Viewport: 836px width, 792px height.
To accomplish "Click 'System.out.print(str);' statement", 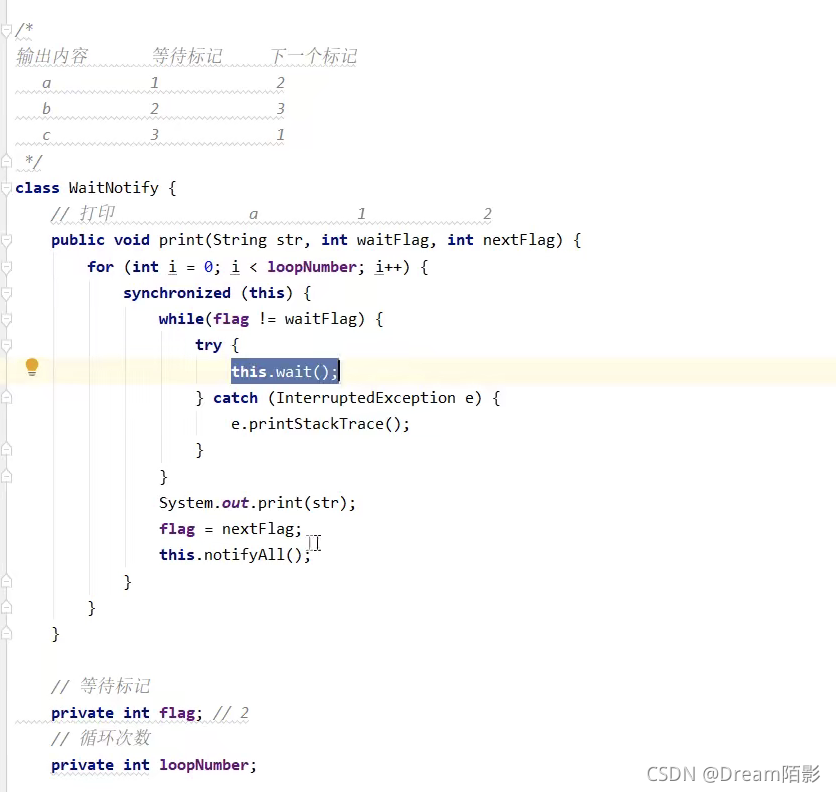I will click(257, 503).
